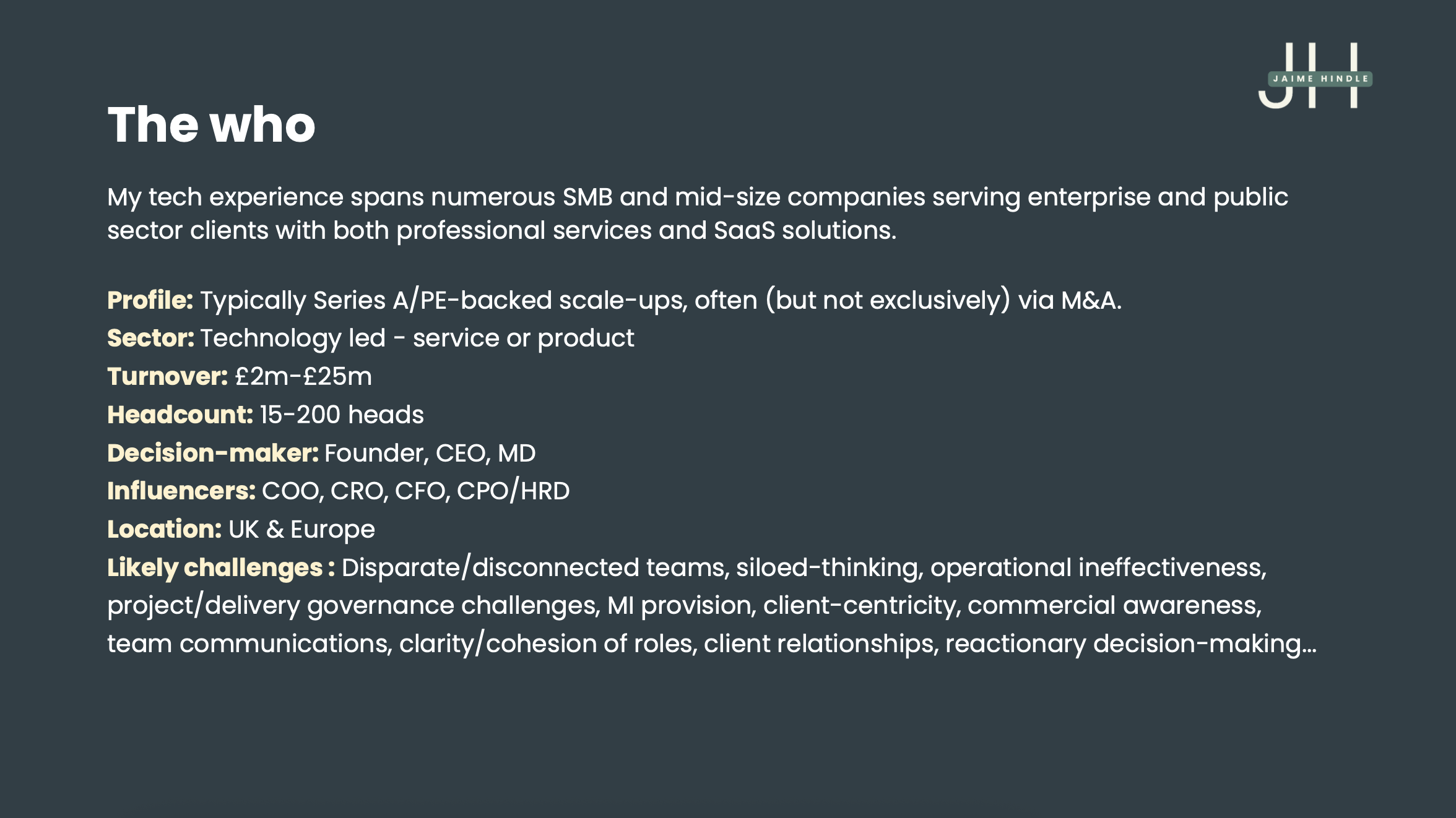The width and height of the screenshot is (1456, 818).
Task: Click the "Location:" label
Action: tap(164, 530)
